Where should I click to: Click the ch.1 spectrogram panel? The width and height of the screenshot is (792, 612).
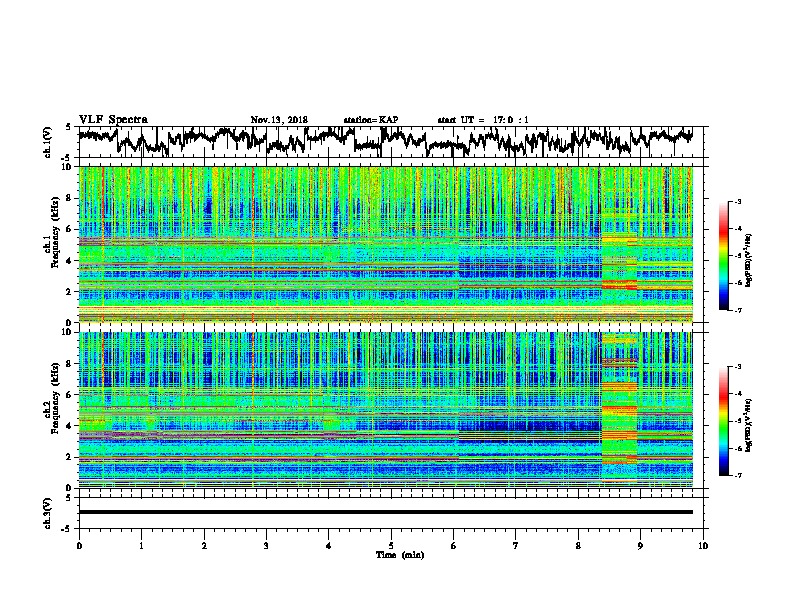[x=385, y=244]
